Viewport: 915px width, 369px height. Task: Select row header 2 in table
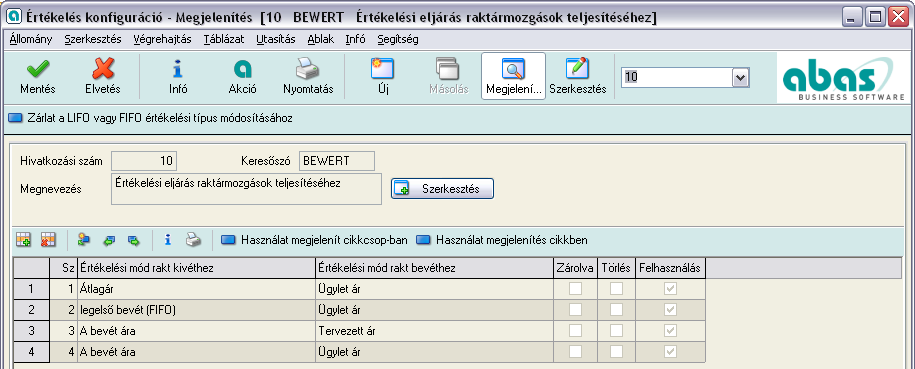(x=31, y=309)
